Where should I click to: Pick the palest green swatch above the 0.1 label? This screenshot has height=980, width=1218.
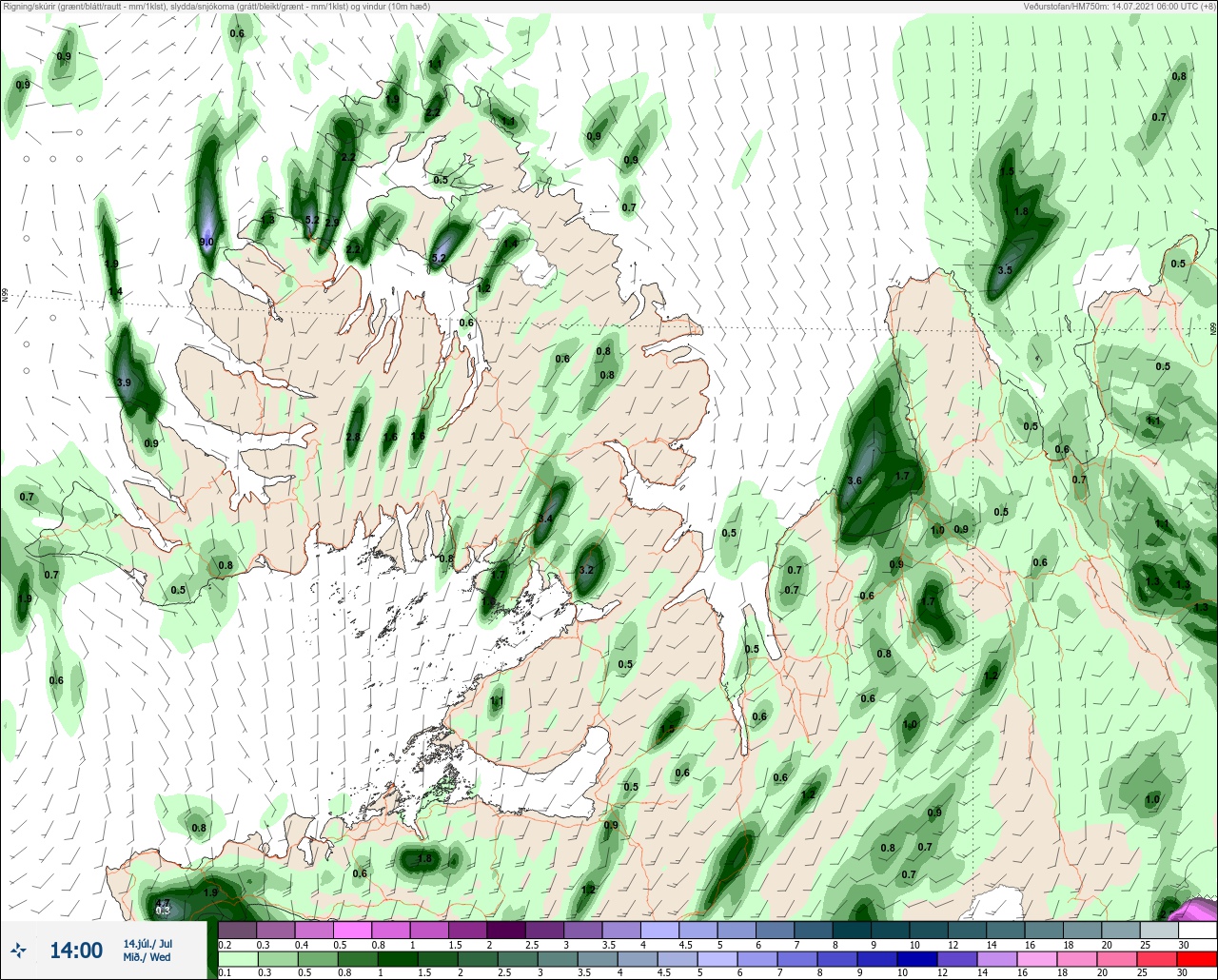pyautogui.click(x=237, y=959)
